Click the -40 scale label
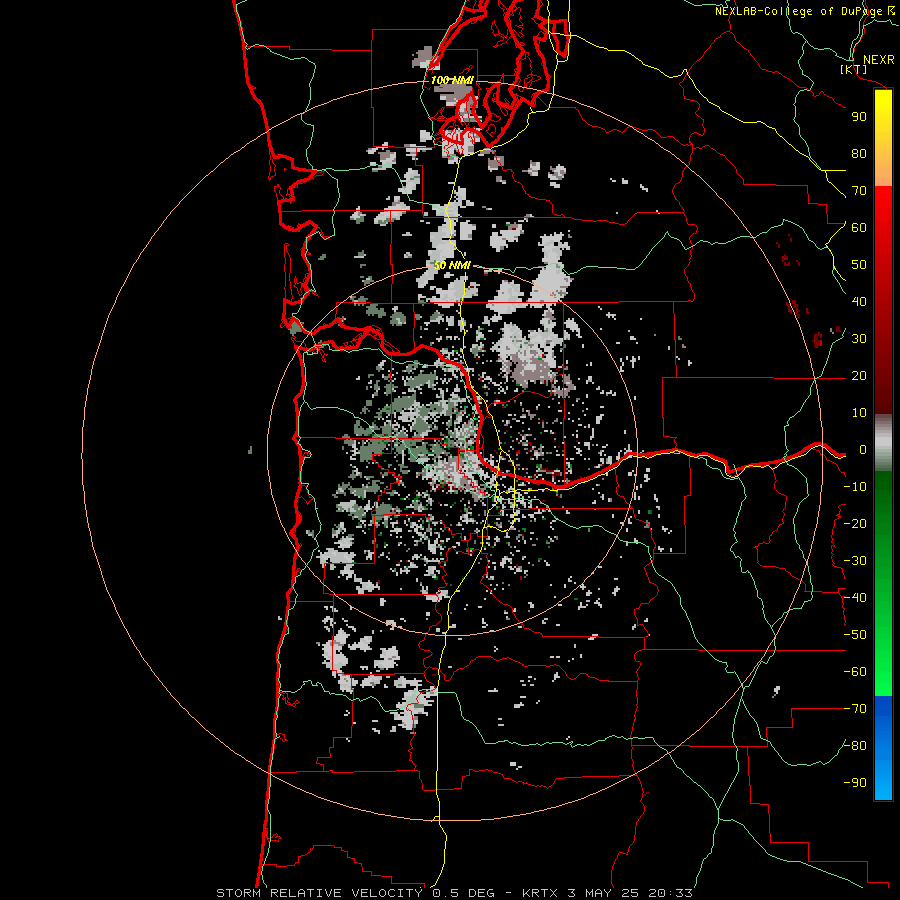The height and width of the screenshot is (900, 900). (x=855, y=598)
